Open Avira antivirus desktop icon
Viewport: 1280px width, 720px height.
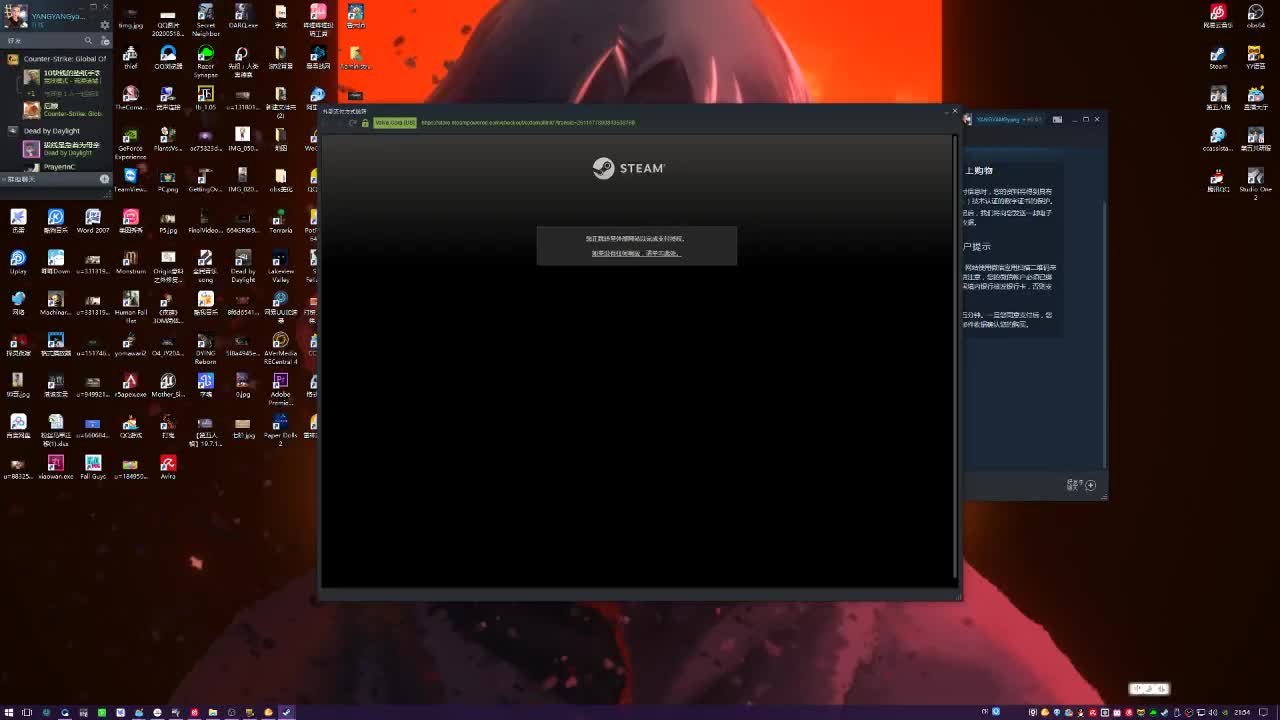(x=168, y=466)
